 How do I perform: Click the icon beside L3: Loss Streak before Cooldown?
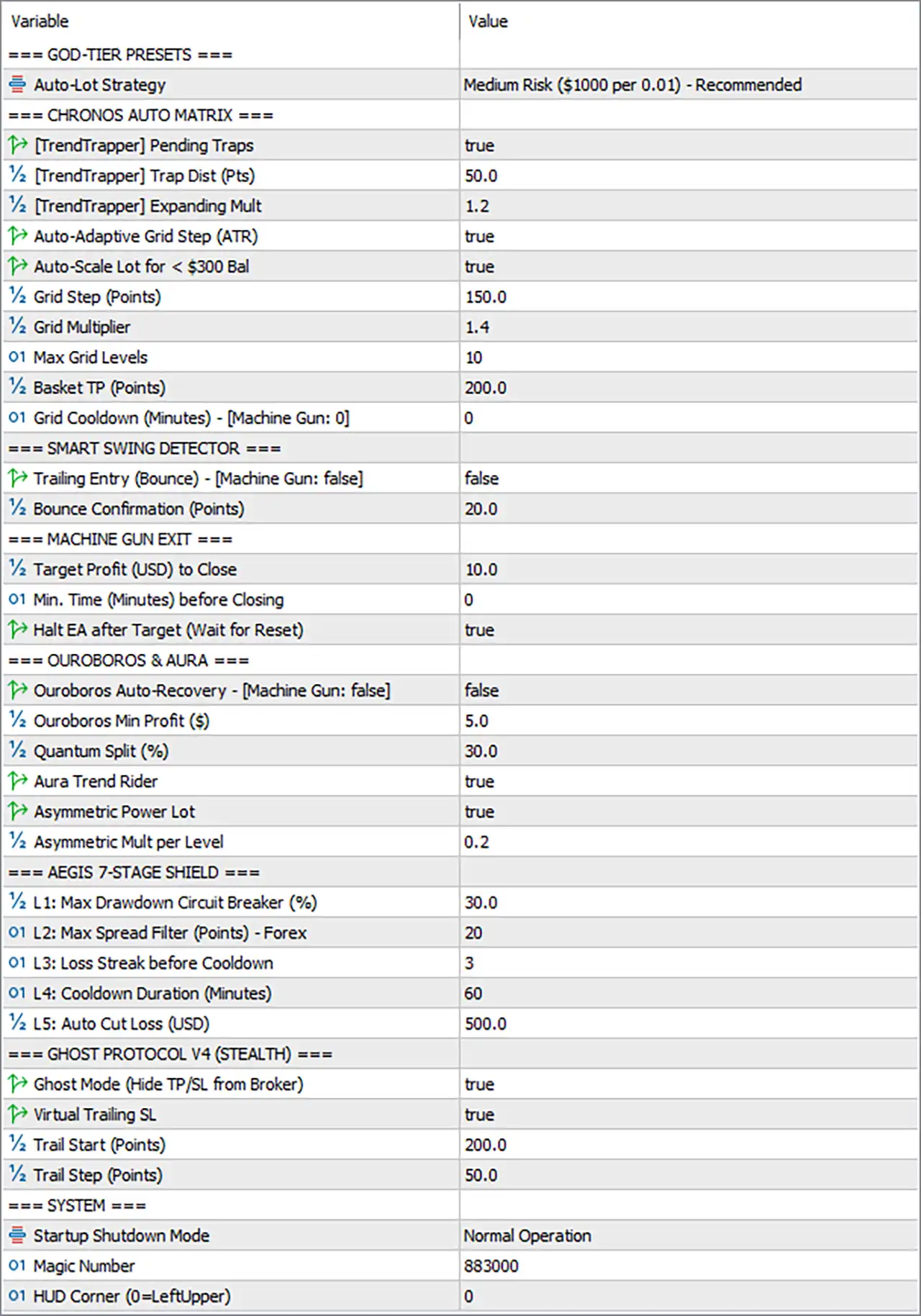[x=17, y=963]
